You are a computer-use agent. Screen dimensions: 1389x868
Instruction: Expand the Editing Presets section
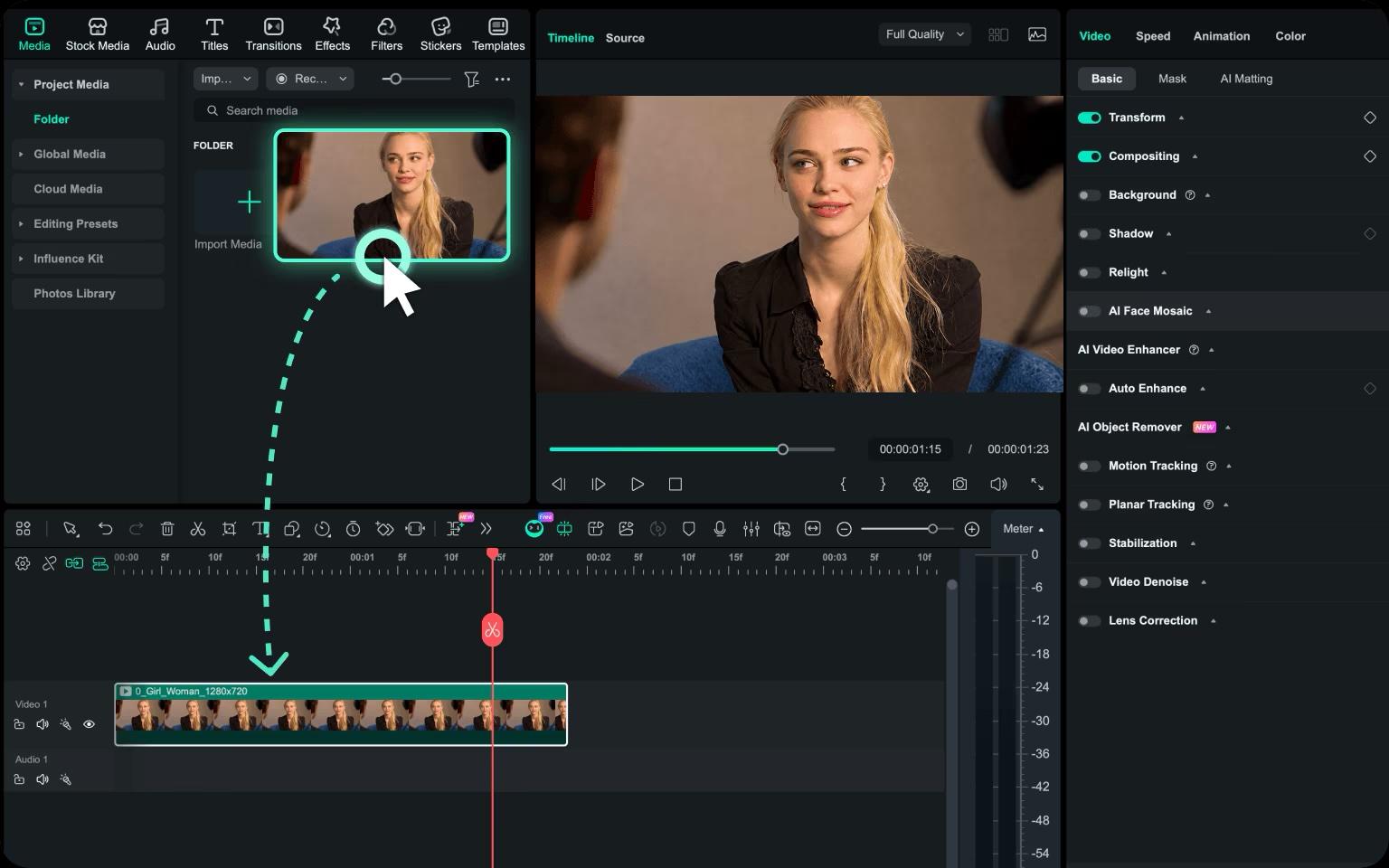[x=21, y=224]
